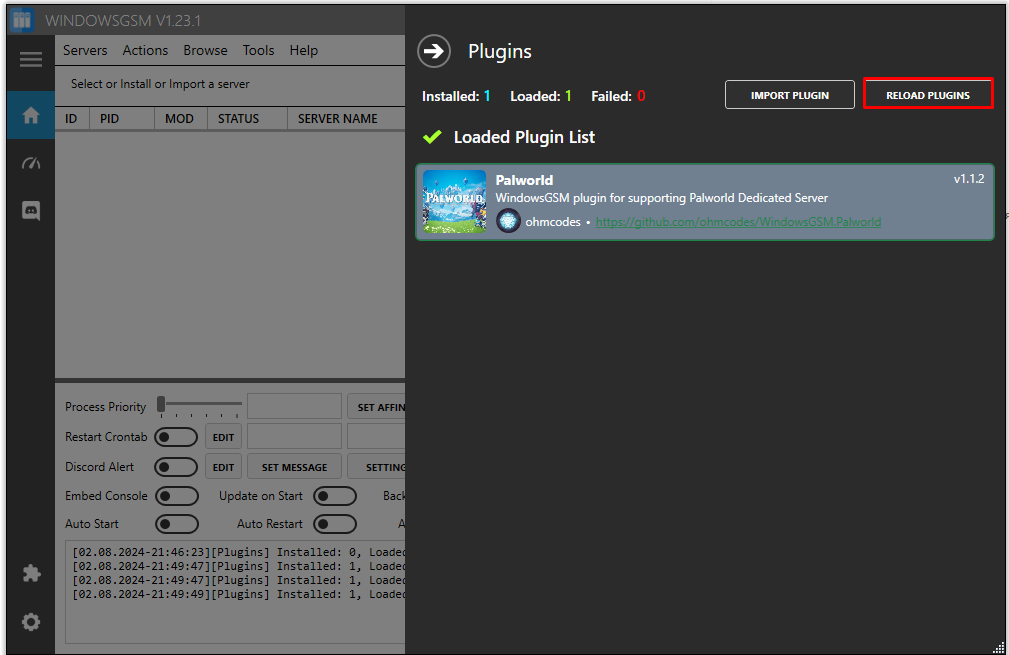Viewport: 1009px width, 655px height.
Task: Toggle the Discord Alert switch
Action: (x=176, y=467)
